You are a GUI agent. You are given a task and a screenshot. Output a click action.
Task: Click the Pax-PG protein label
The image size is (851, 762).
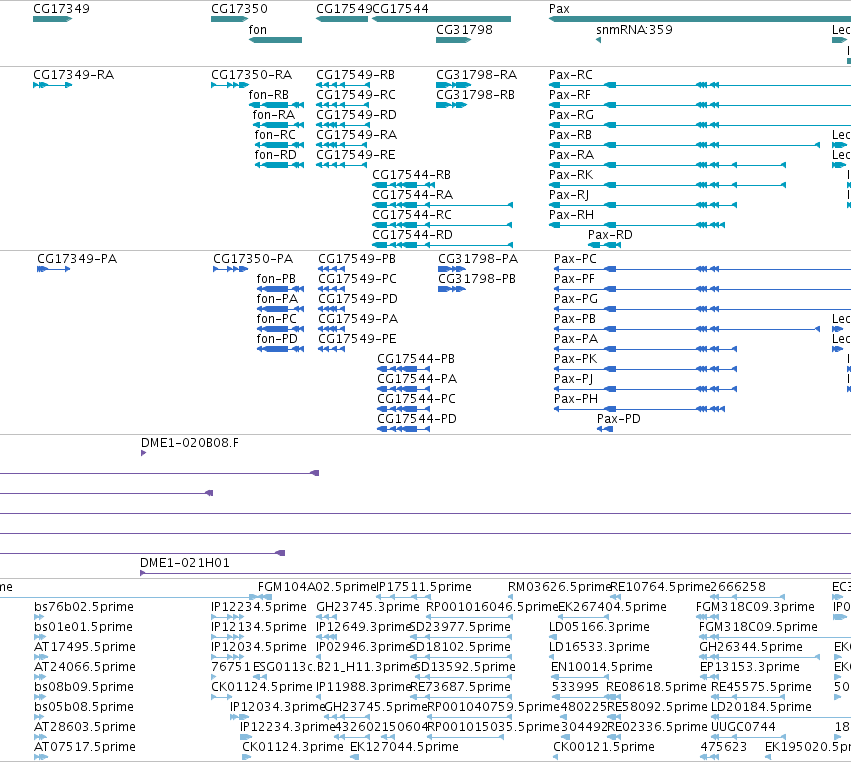(x=576, y=299)
